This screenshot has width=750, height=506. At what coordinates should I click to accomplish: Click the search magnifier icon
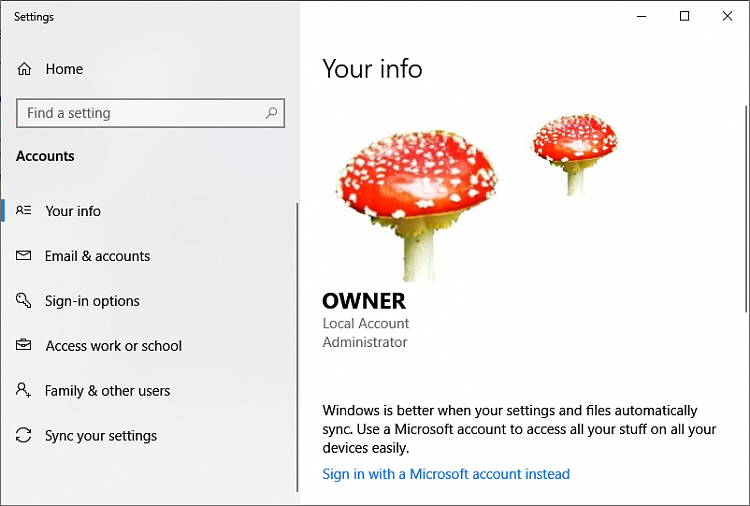tap(271, 113)
